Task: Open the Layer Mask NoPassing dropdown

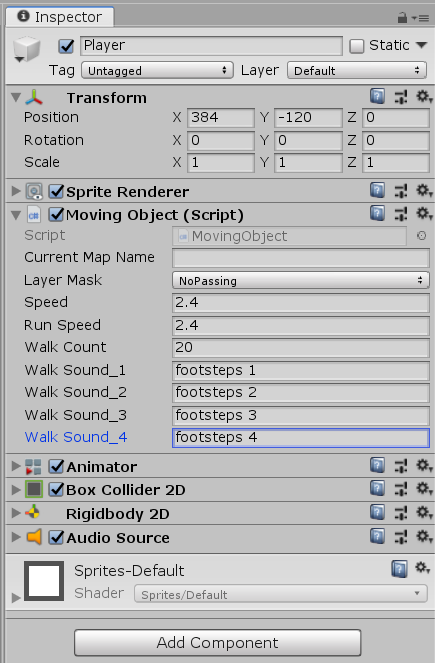Action: 301,280
